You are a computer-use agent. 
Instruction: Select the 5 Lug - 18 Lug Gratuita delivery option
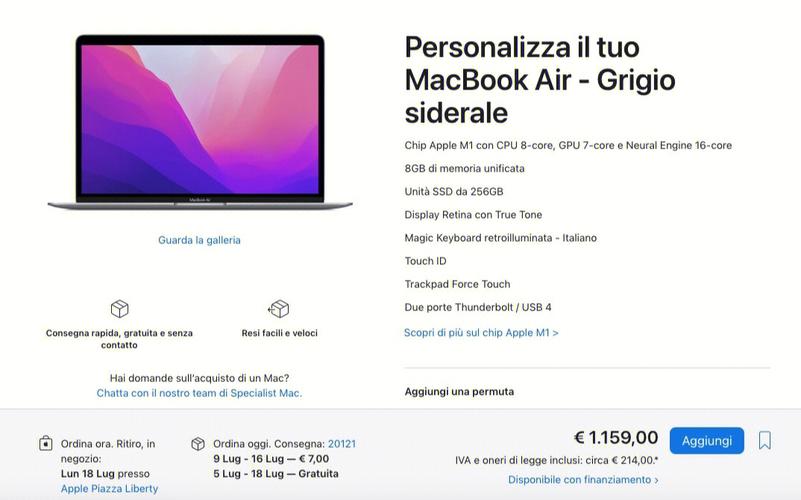click(276, 473)
